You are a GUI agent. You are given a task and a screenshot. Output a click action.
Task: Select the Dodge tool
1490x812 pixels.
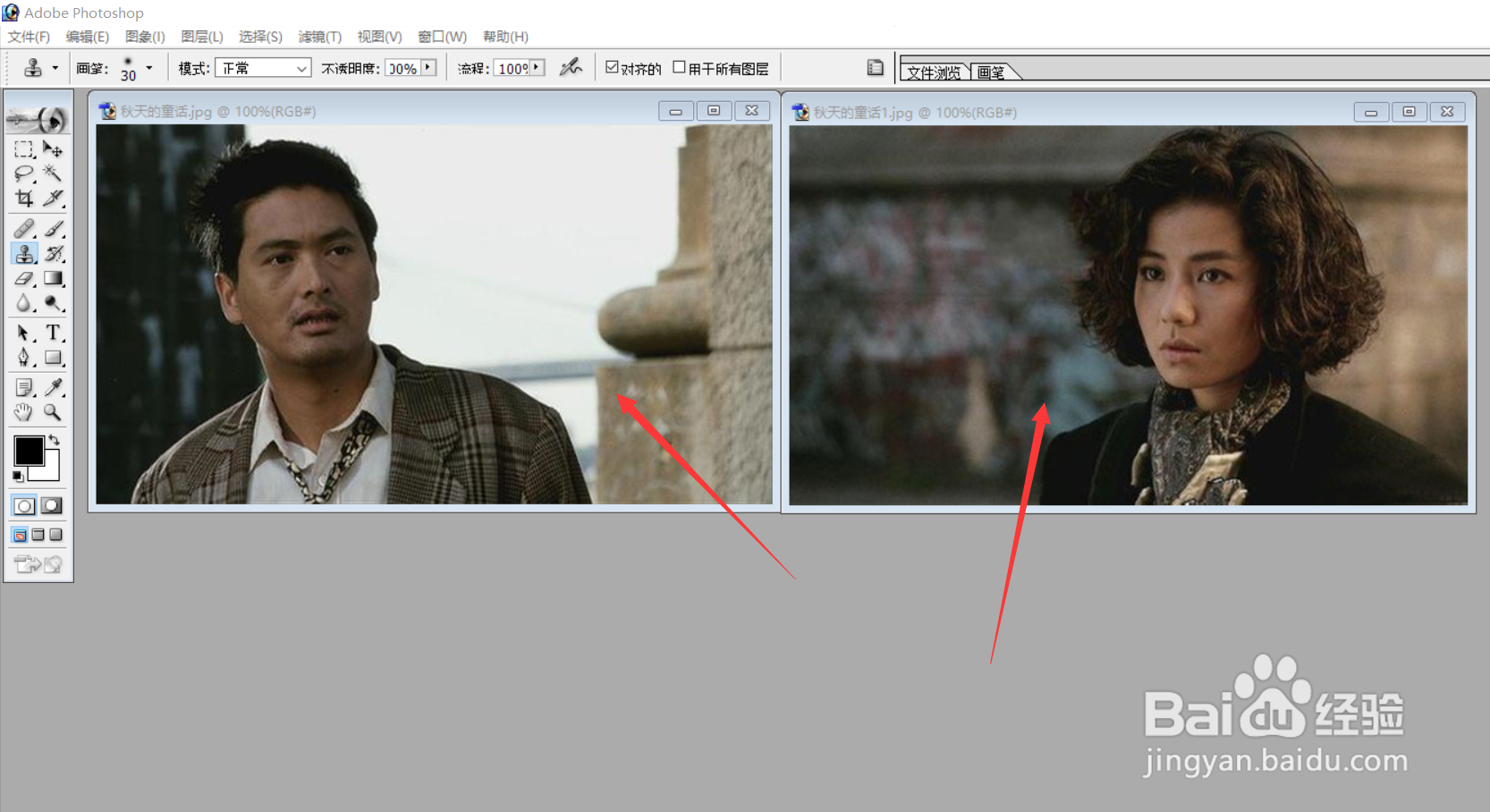click(53, 303)
